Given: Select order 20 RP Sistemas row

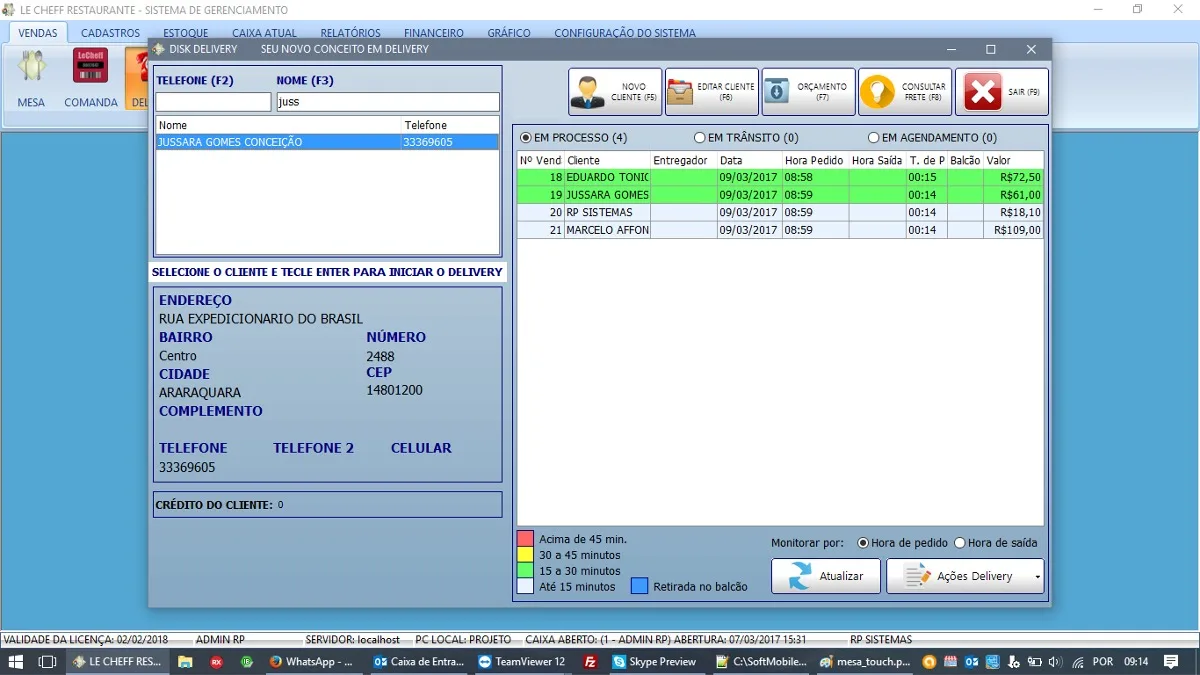Looking at the screenshot, I should (x=780, y=212).
